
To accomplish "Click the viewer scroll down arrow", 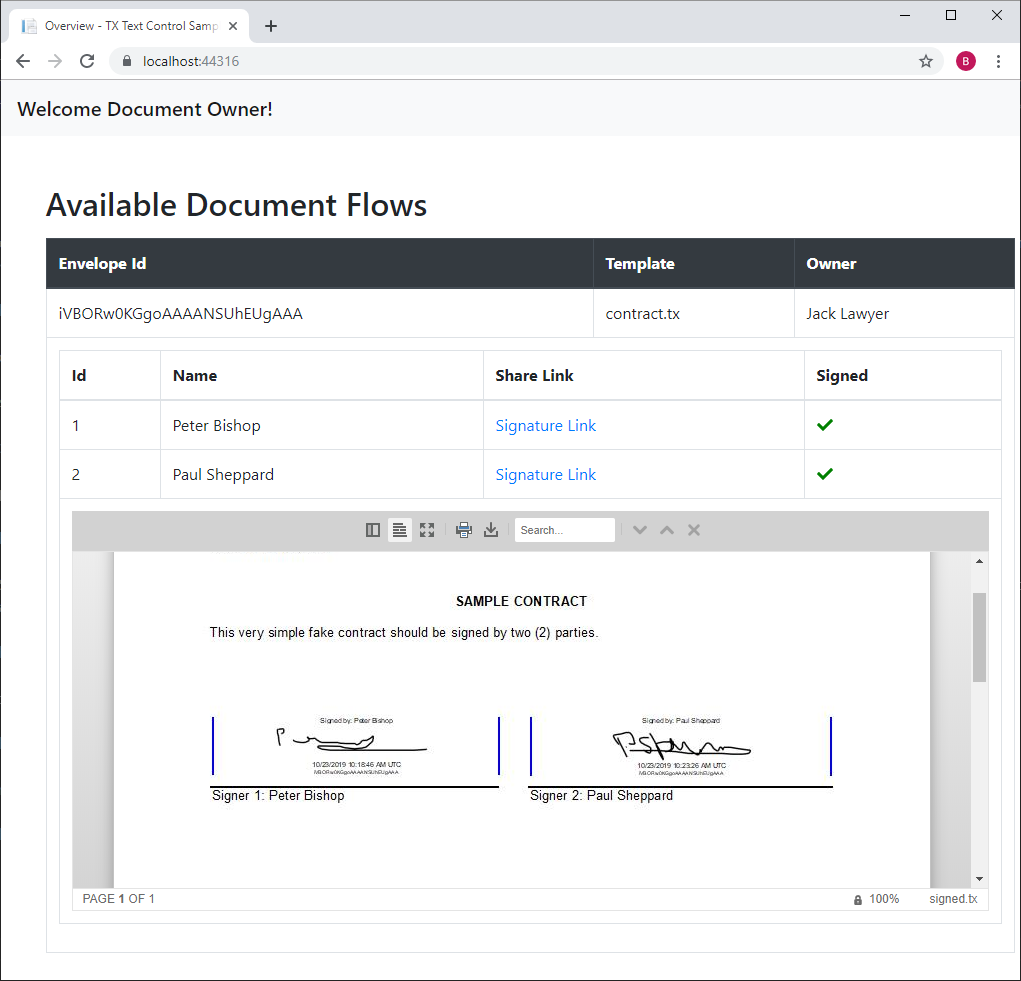I will pyautogui.click(x=979, y=879).
